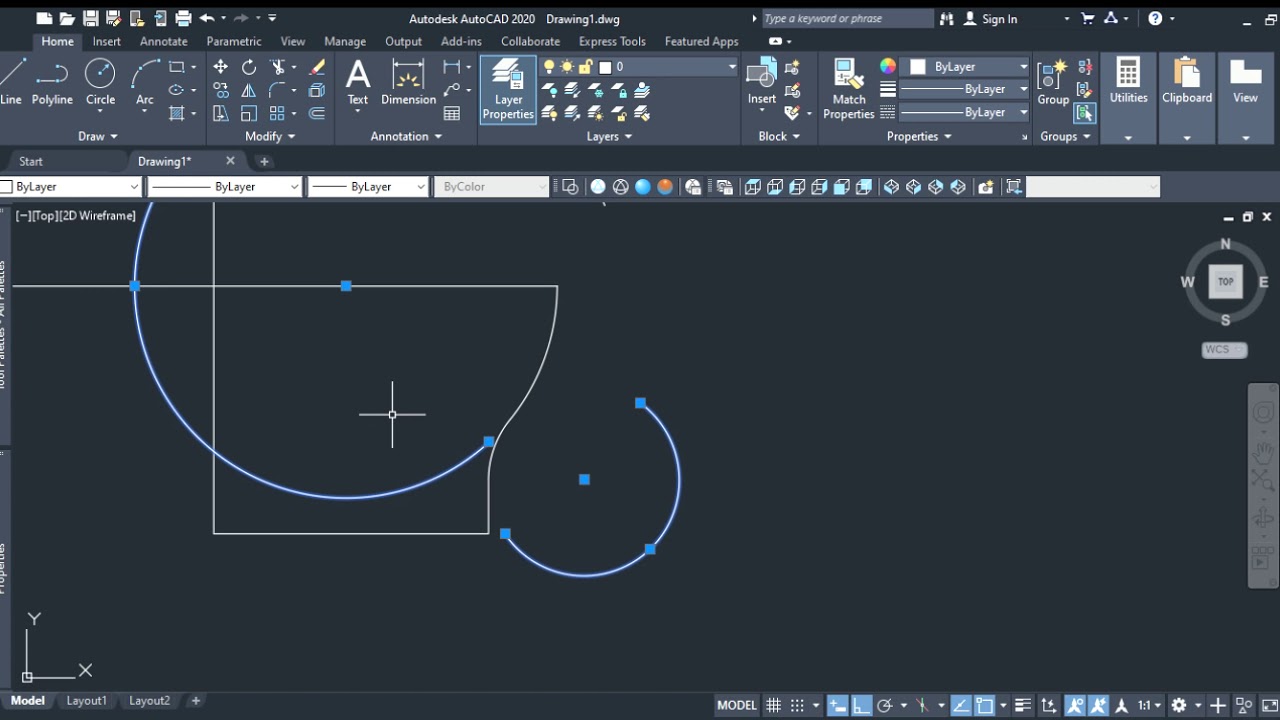
Task: Activate the Mirror tool
Action: [249, 90]
